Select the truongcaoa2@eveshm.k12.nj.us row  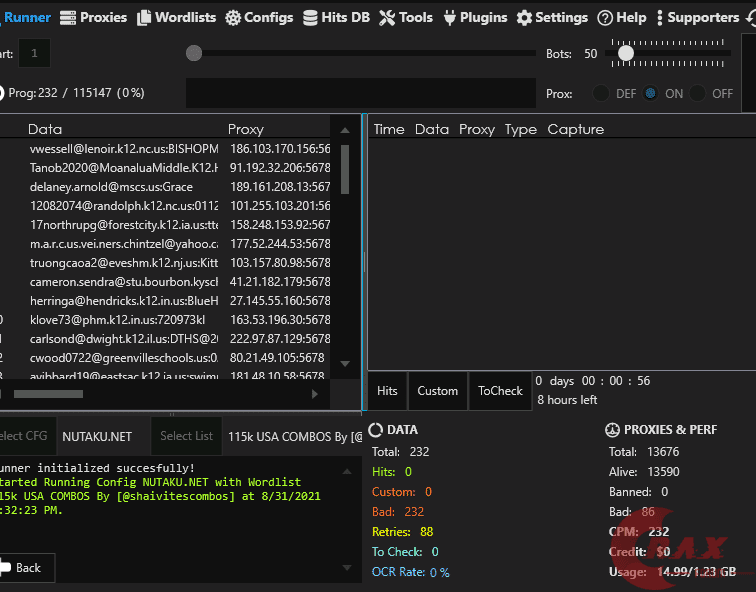click(166, 263)
